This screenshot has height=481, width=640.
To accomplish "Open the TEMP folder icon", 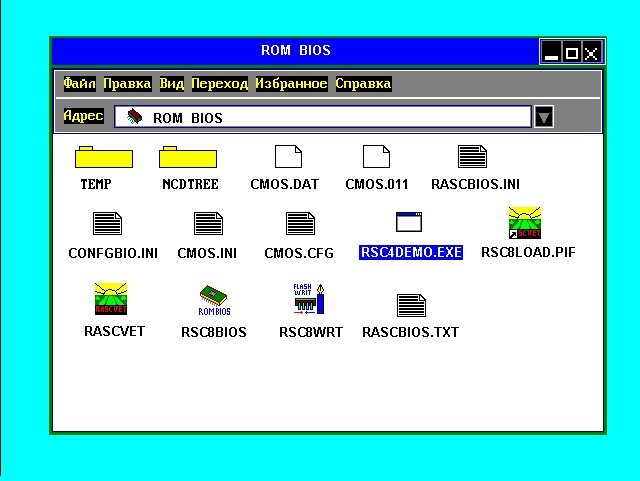I will [104, 157].
